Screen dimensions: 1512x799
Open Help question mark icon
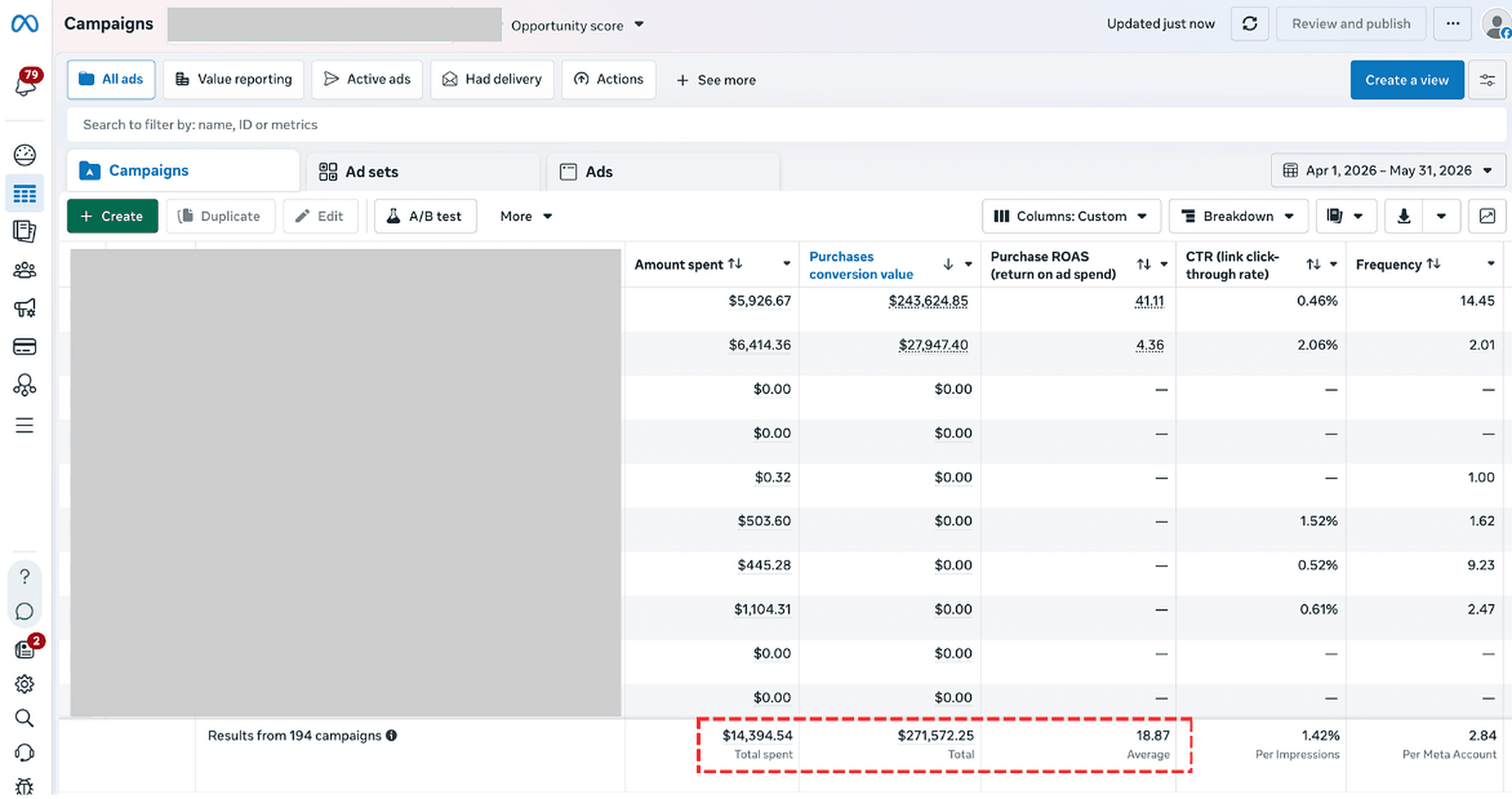[x=25, y=576]
